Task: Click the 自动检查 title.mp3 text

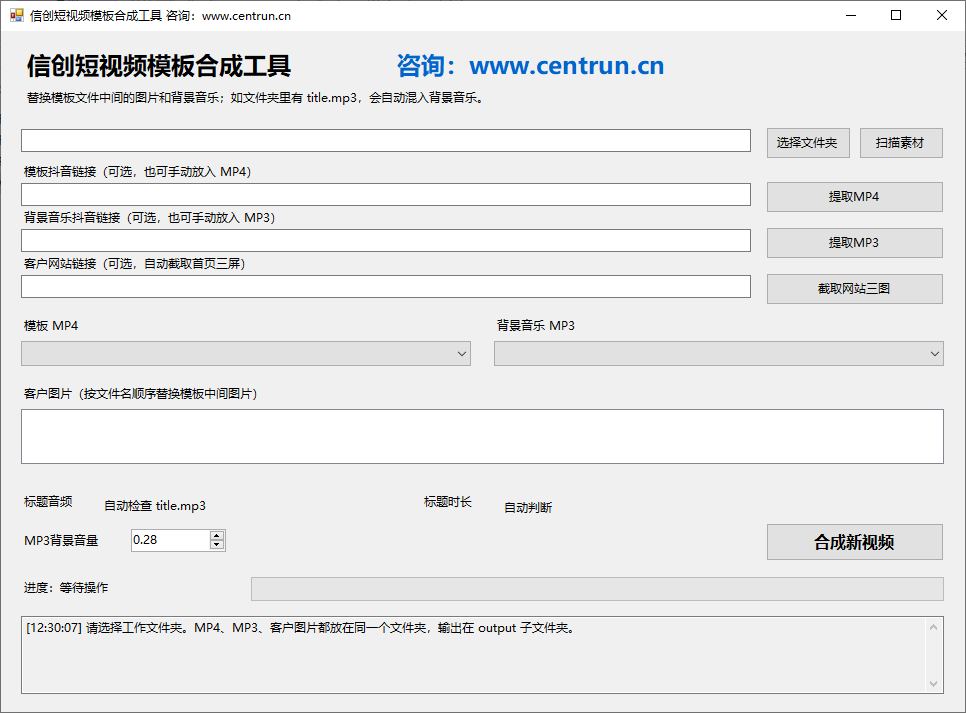Action: pos(155,506)
